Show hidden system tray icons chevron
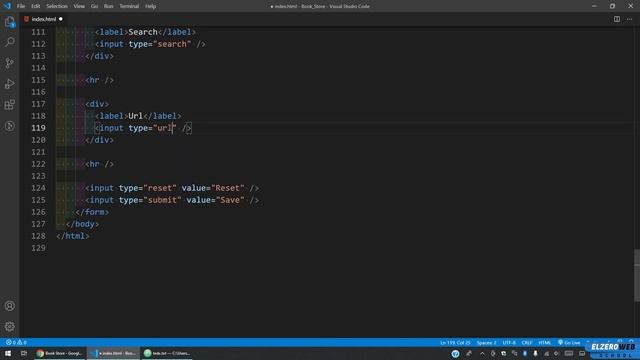The image size is (640, 360). (x=482, y=353)
